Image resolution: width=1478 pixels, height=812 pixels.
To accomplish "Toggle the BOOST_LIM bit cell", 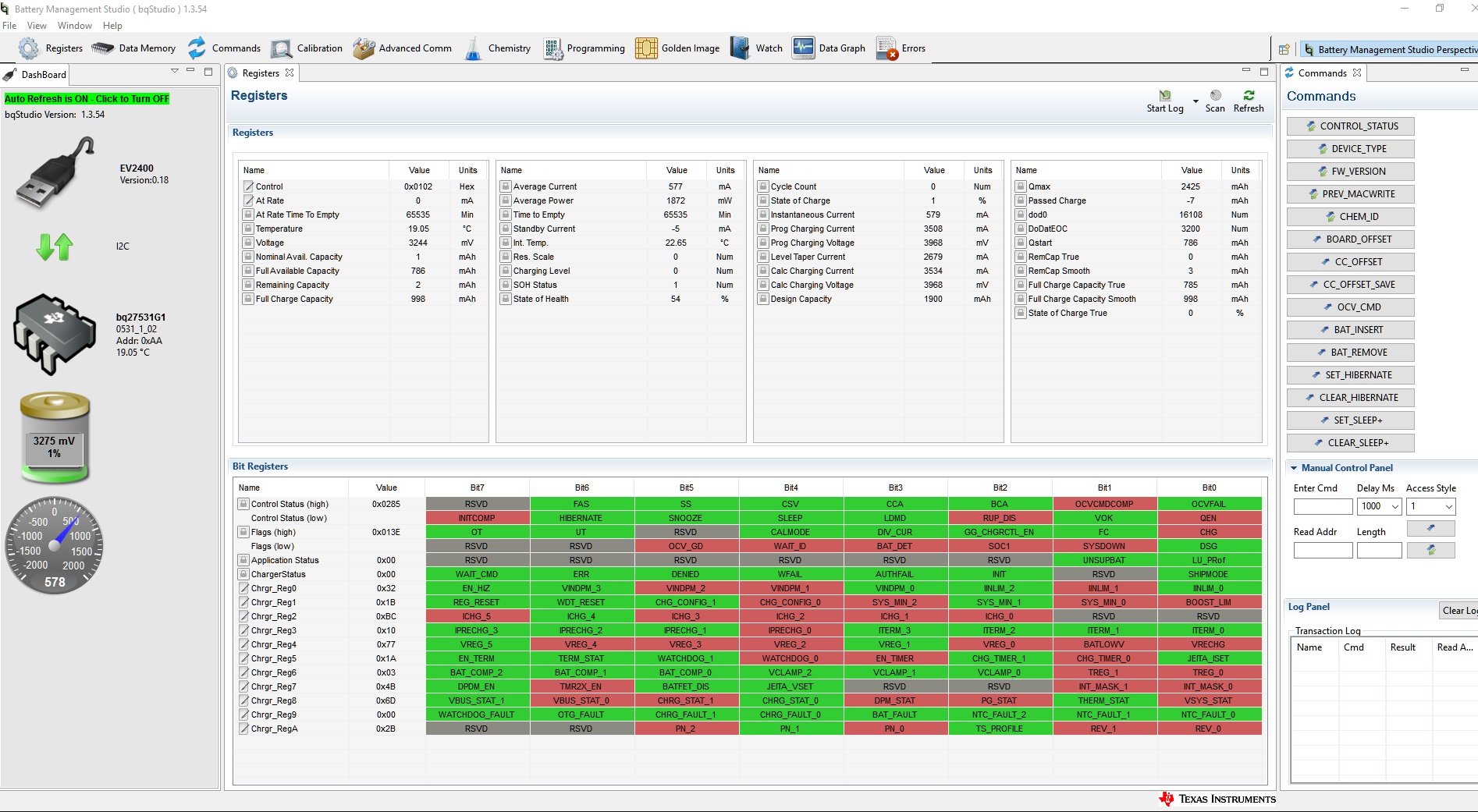I will (x=1209, y=602).
